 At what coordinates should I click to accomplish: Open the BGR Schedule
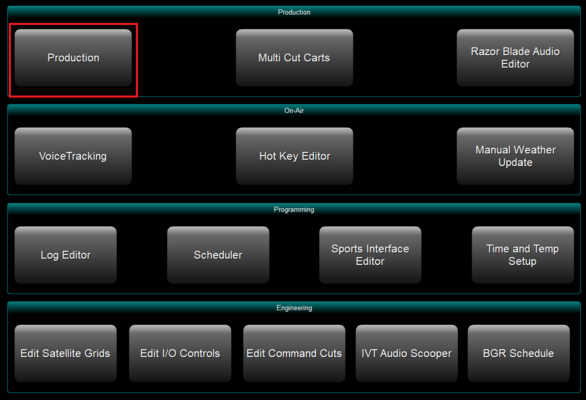(x=519, y=353)
